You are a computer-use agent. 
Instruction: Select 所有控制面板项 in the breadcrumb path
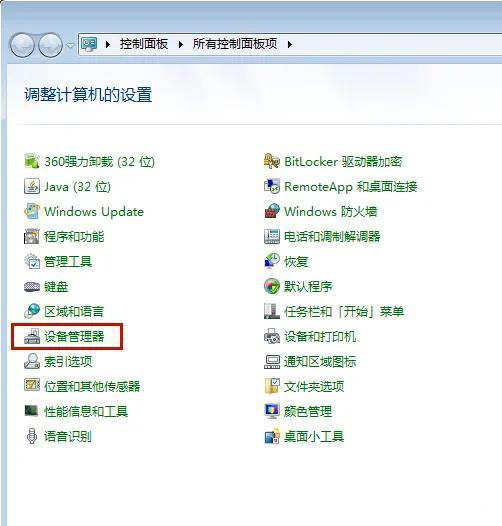(235, 44)
